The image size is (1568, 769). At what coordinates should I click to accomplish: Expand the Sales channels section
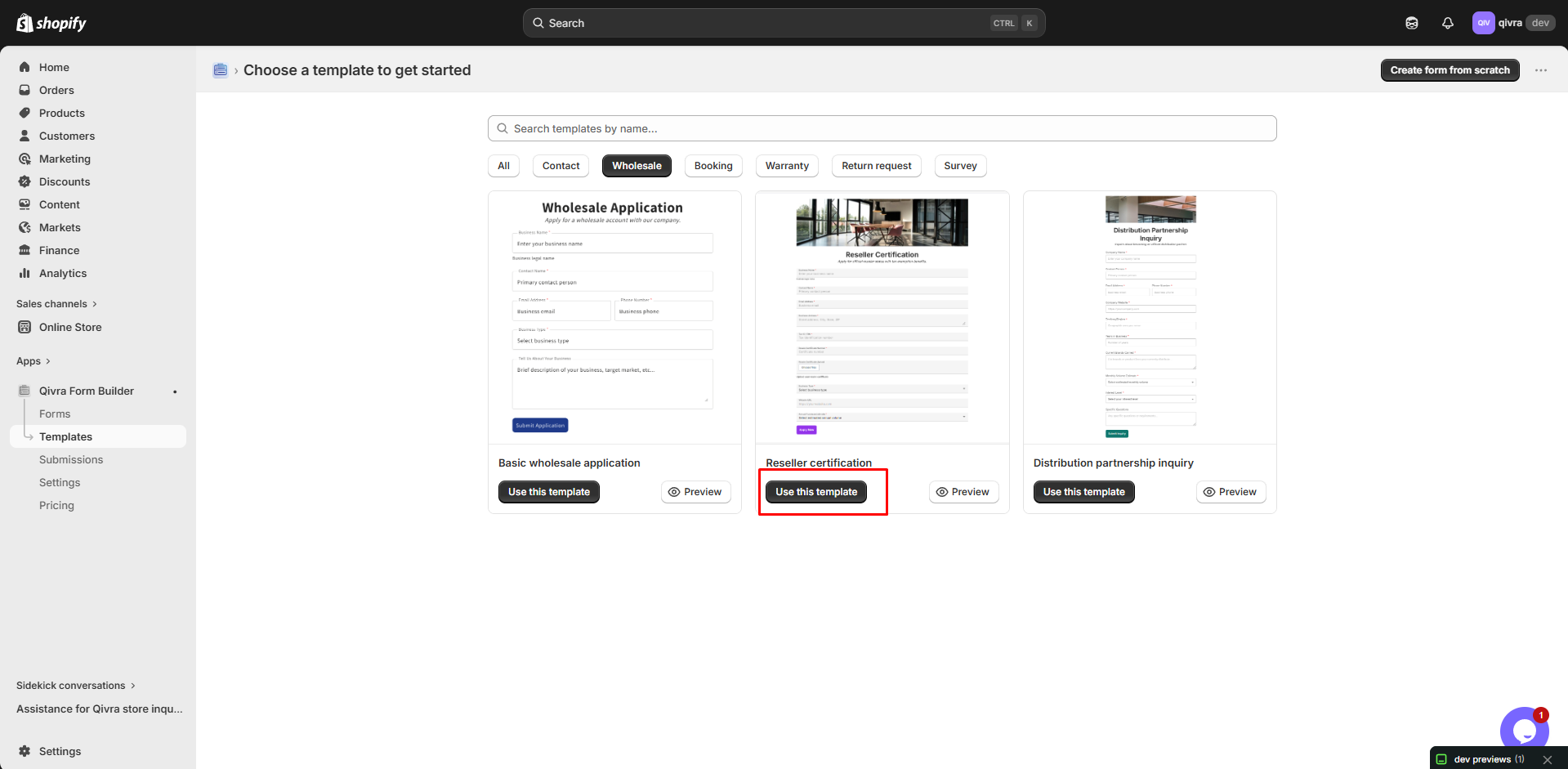click(56, 304)
